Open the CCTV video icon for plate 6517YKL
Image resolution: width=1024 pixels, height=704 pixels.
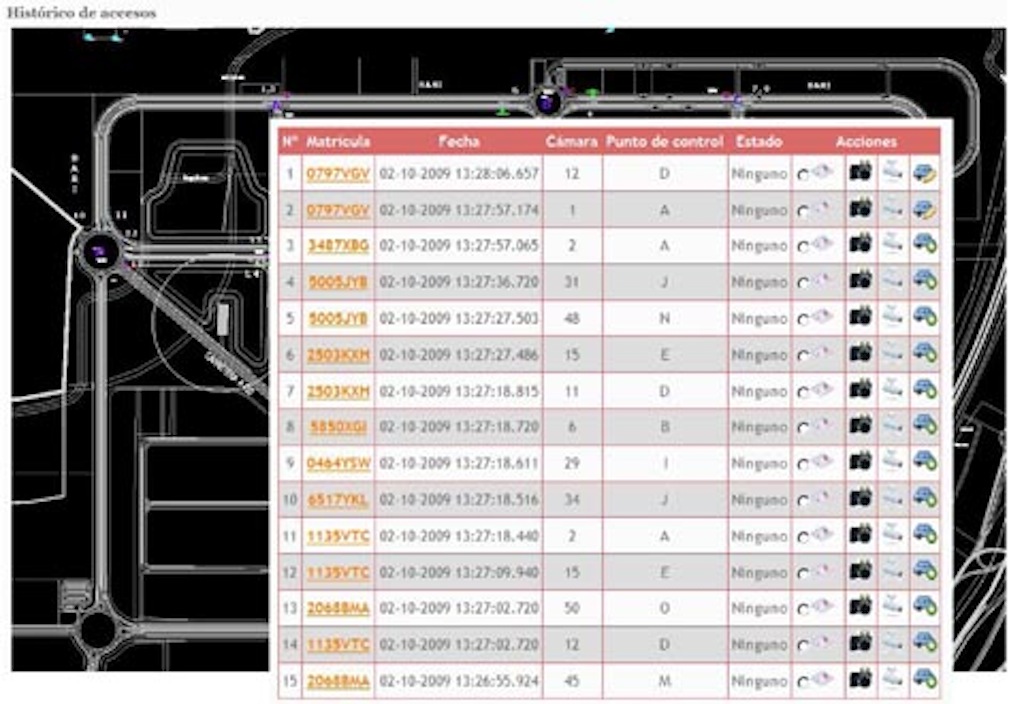[x=892, y=498]
